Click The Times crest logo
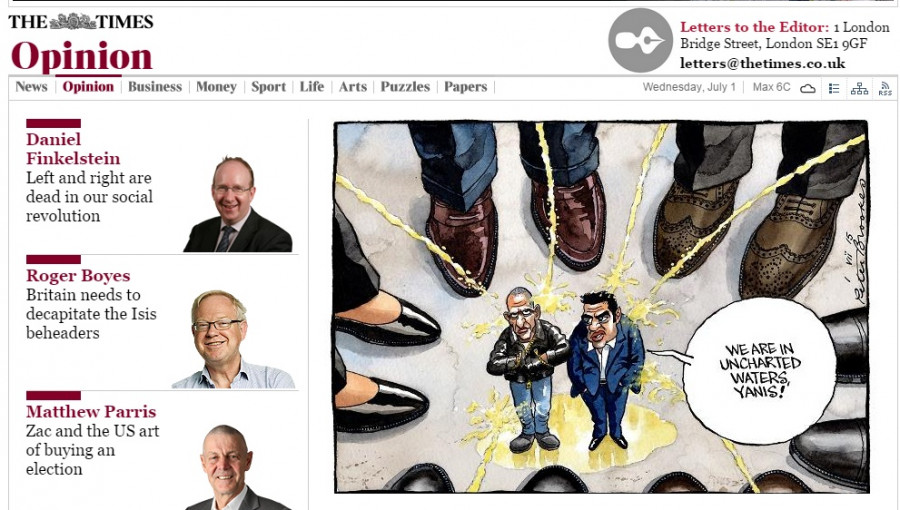 72,22
